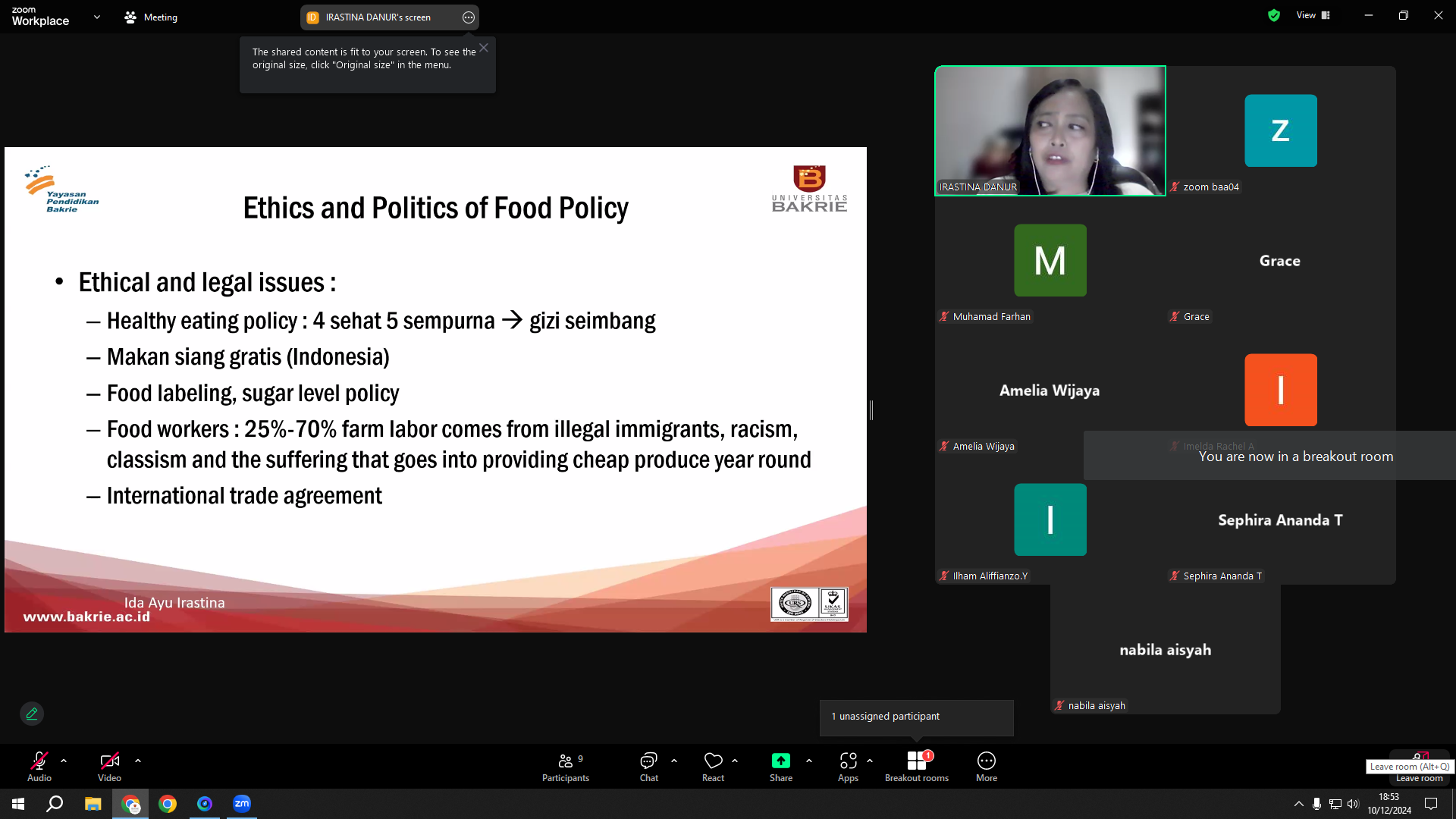Open the Chat panel

[648, 766]
